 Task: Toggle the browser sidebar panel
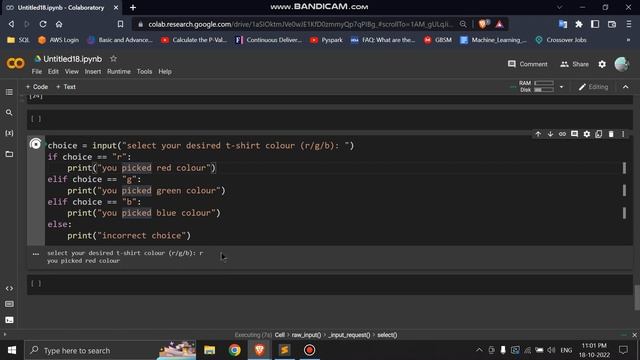595,24
